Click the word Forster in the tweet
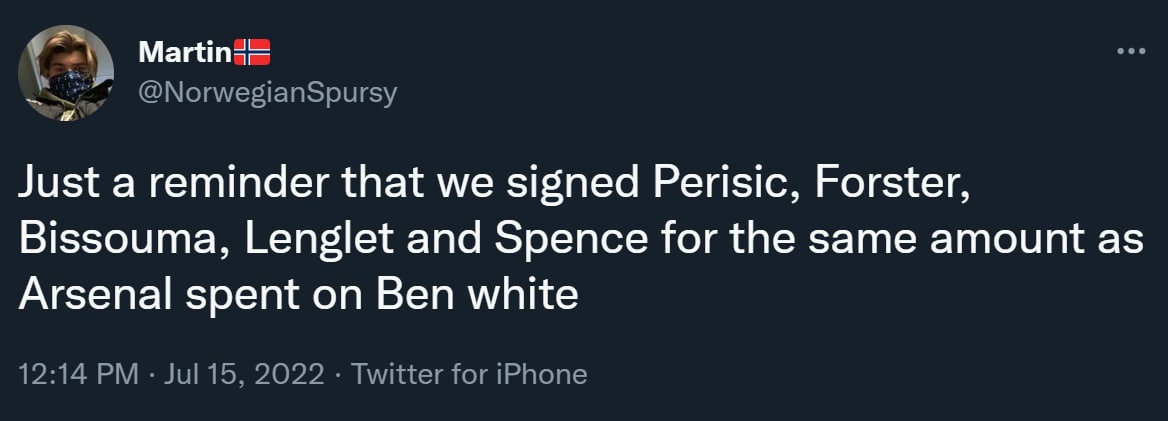 892,187
